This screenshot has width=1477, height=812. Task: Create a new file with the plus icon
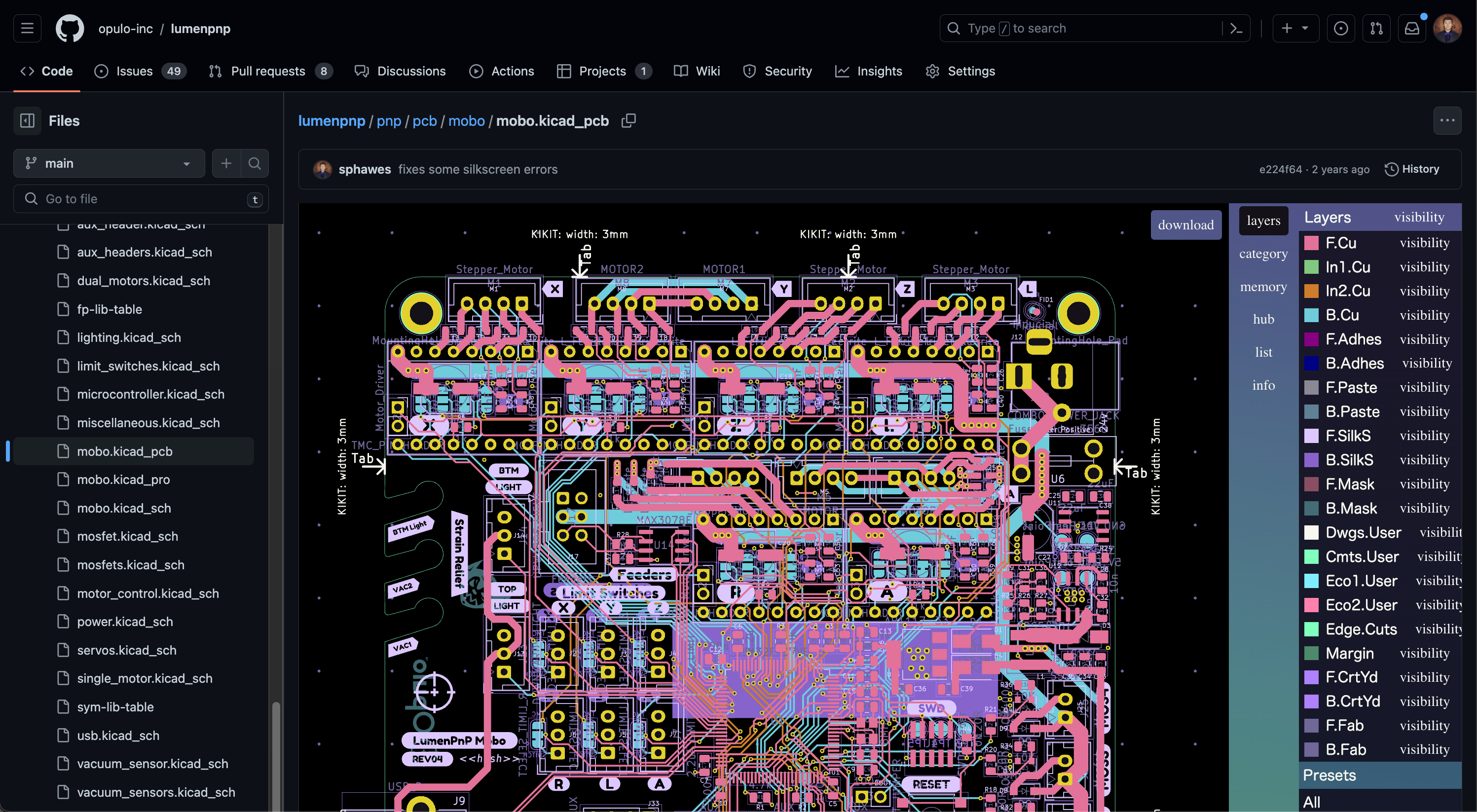pyautogui.click(x=226, y=163)
